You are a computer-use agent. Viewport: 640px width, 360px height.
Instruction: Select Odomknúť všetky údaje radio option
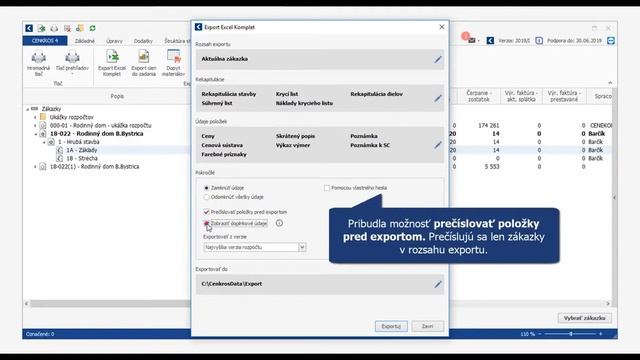tap(206, 197)
